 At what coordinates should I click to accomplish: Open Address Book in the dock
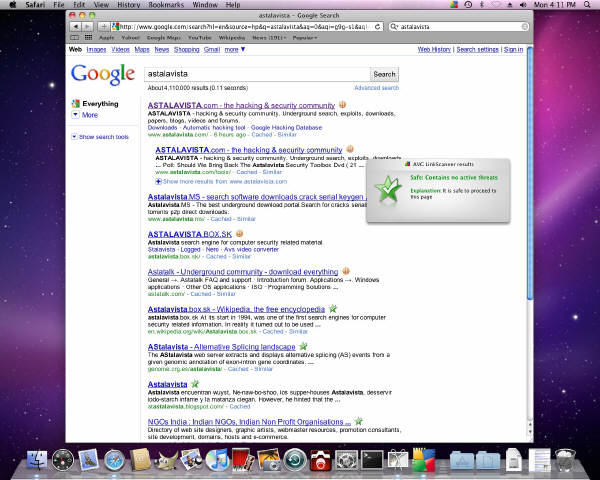pyautogui.click(x=140, y=459)
